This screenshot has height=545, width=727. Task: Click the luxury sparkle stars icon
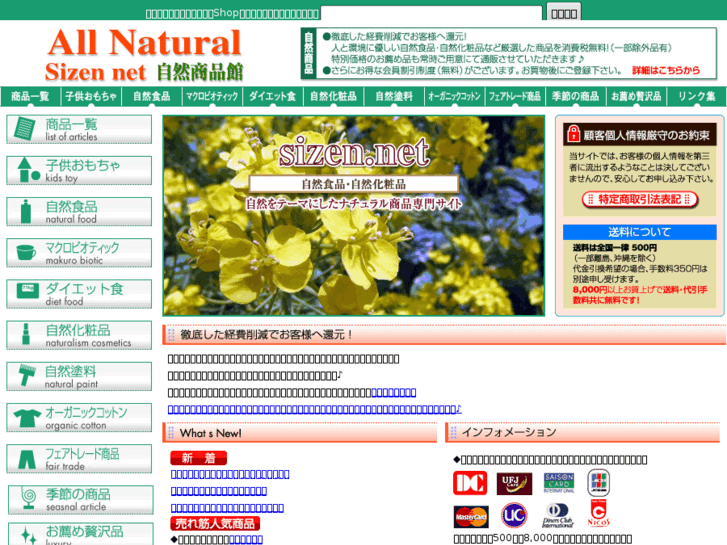28,535
